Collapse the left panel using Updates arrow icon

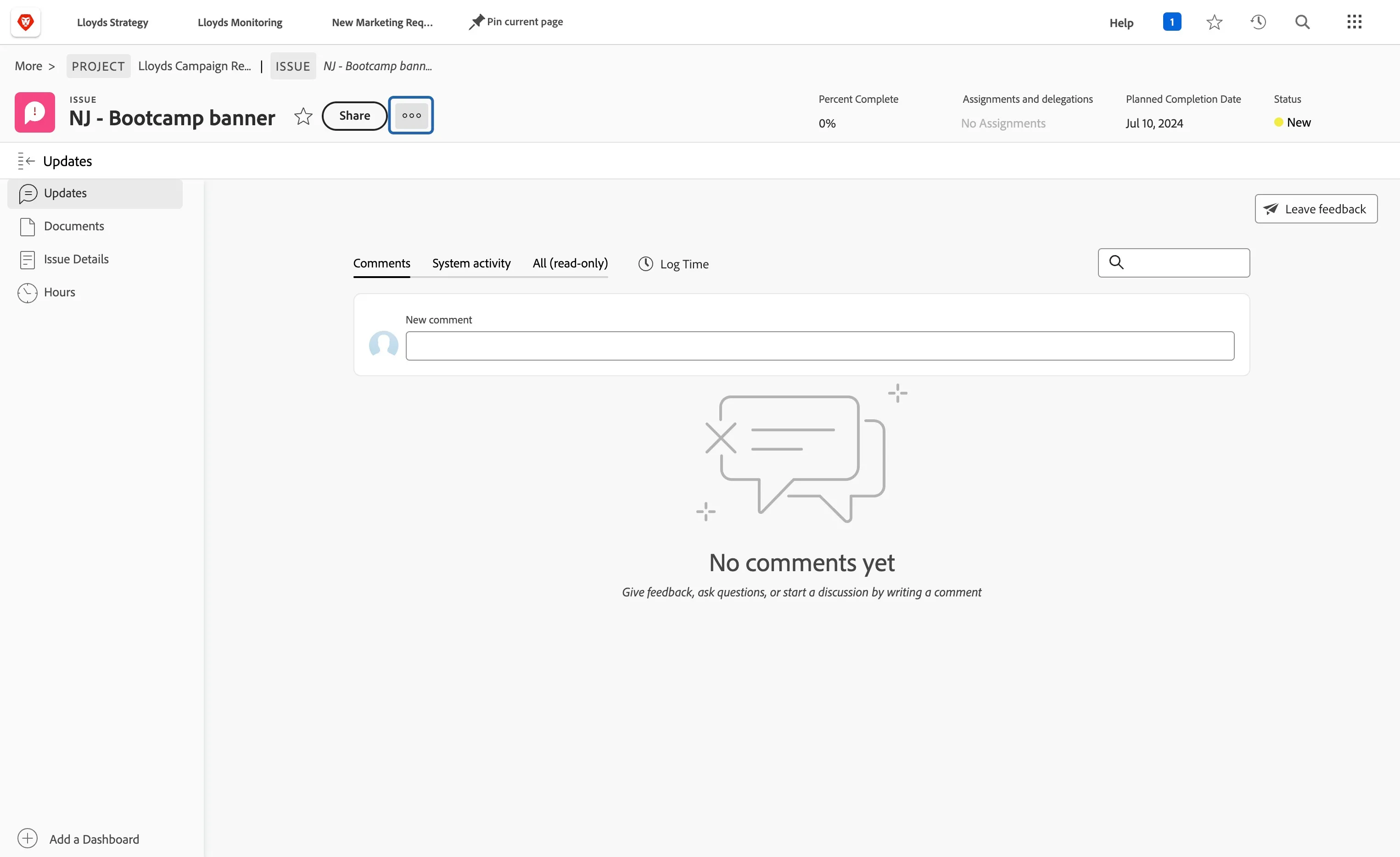[26, 161]
